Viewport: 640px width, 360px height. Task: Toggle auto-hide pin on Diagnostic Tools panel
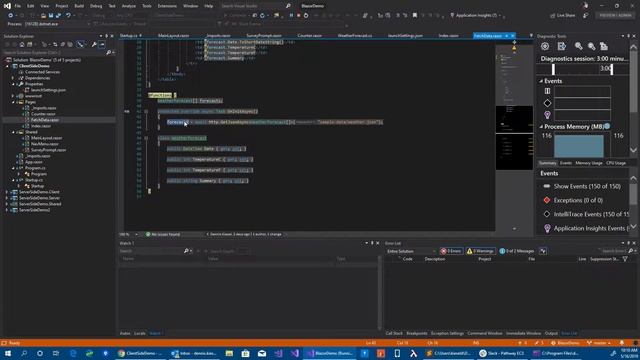click(629, 36)
